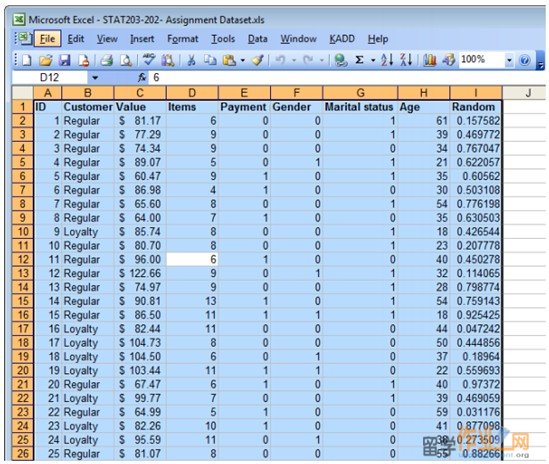Open the View menu
The image size is (549, 464).
click(107, 39)
